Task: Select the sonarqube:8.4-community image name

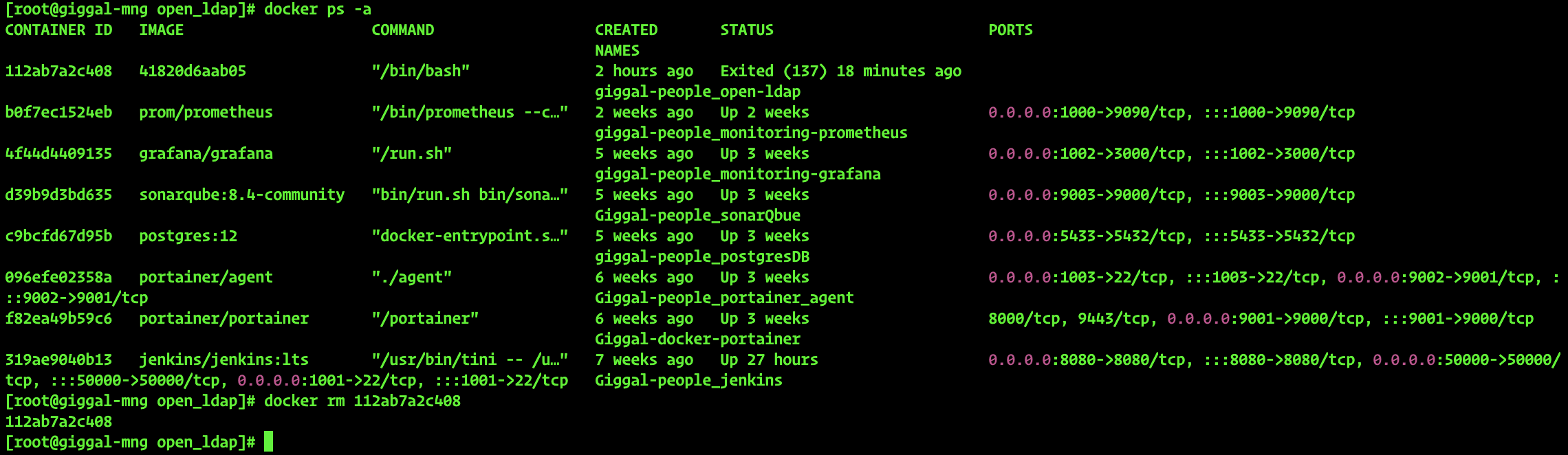Action: coord(241,195)
